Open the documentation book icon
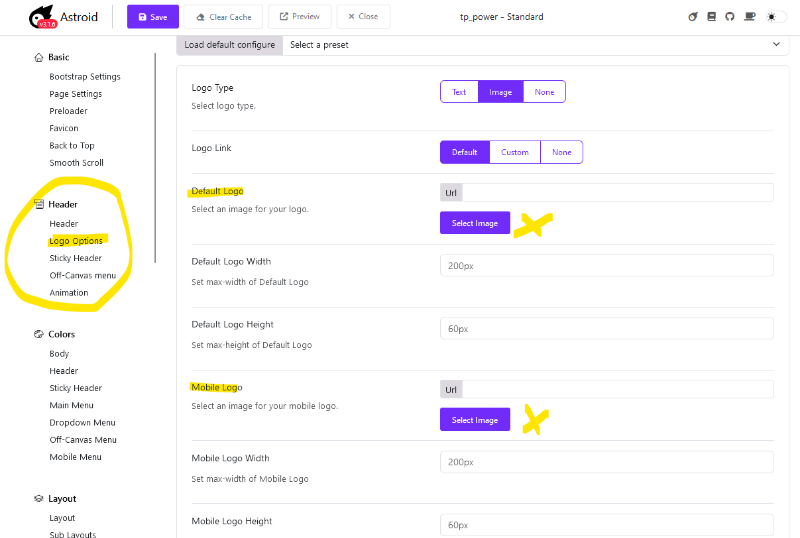Viewport: 800px width, 538px height. (711, 17)
